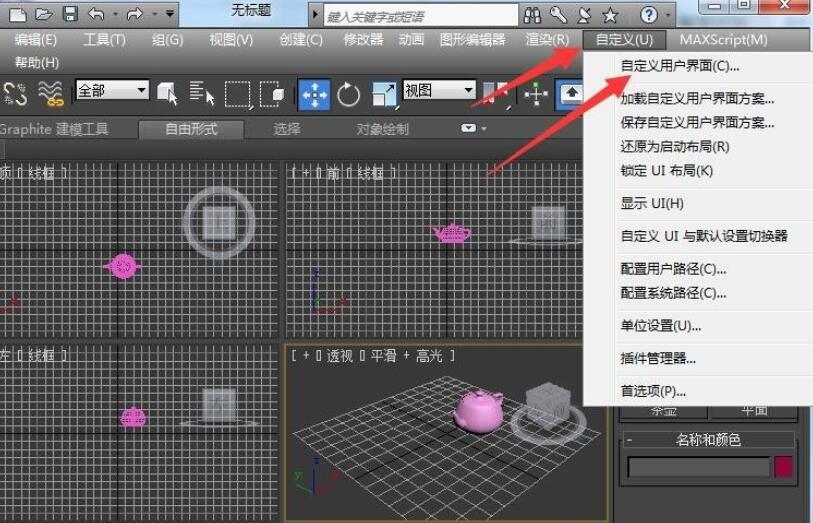Viewport: 813px width, 523px height.
Task: Click the keyword search input field
Action: pos(420,16)
